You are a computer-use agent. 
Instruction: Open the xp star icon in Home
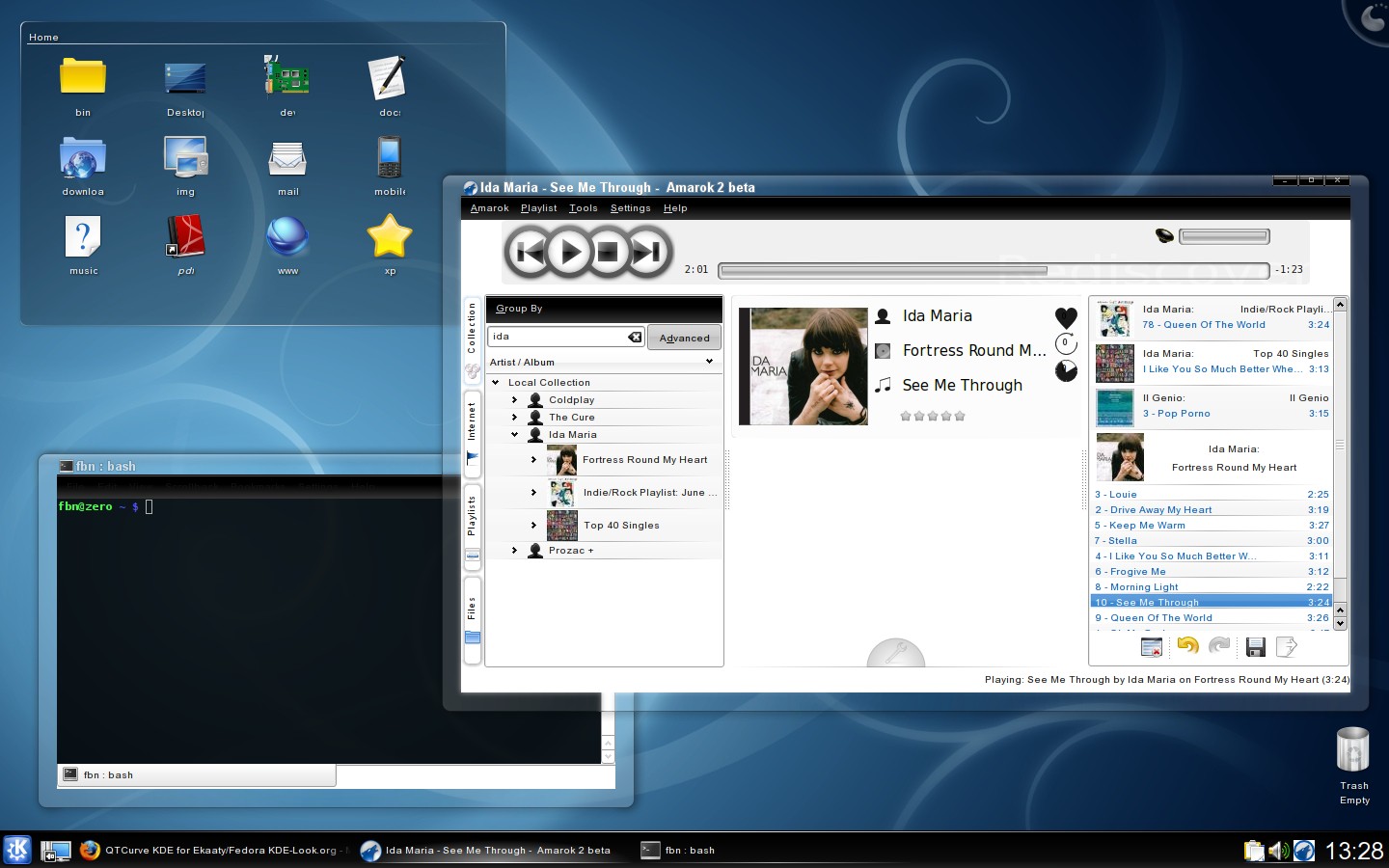coord(390,245)
